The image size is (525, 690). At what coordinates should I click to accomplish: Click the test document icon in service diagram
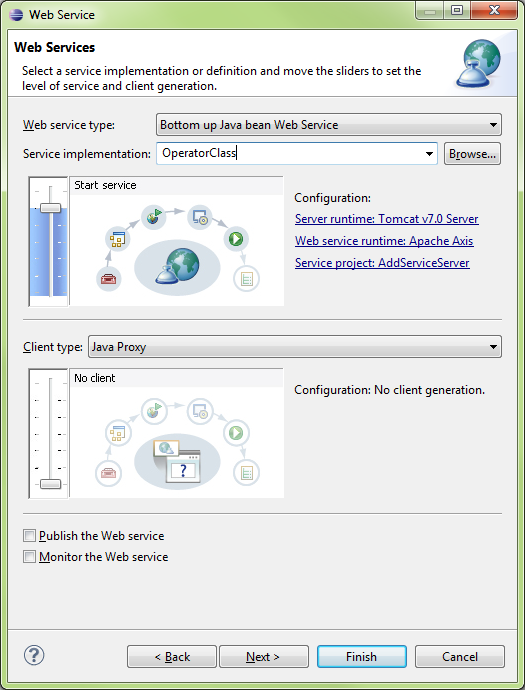pyautogui.click(x=246, y=279)
